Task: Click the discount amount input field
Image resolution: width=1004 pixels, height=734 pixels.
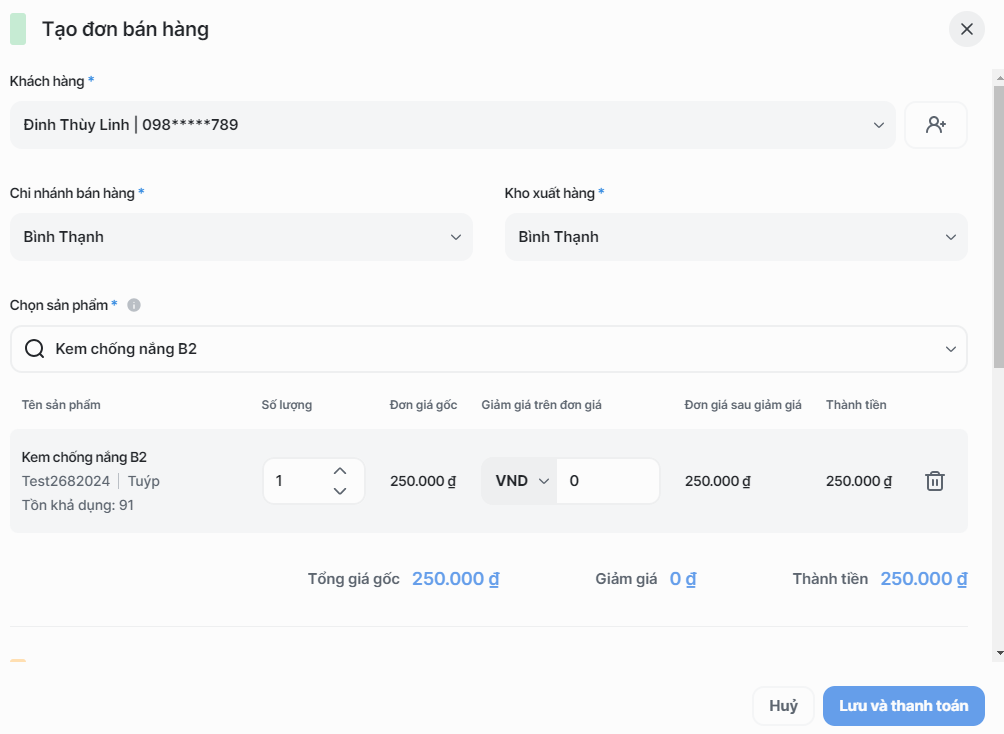Action: [608, 481]
